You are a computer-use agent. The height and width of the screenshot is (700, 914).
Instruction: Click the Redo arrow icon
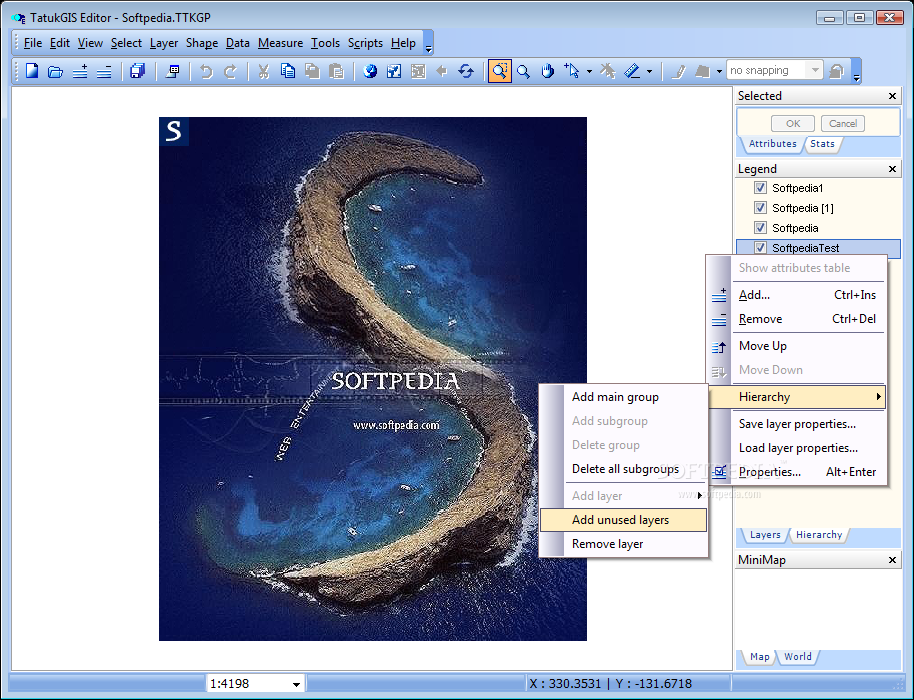pyautogui.click(x=230, y=71)
